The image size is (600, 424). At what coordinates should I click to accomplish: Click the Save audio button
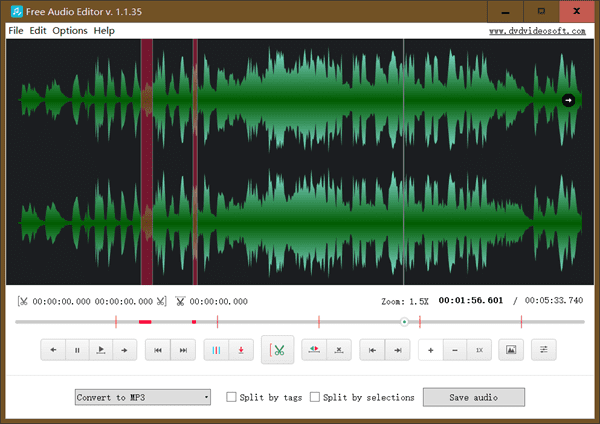tap(474, 397)
